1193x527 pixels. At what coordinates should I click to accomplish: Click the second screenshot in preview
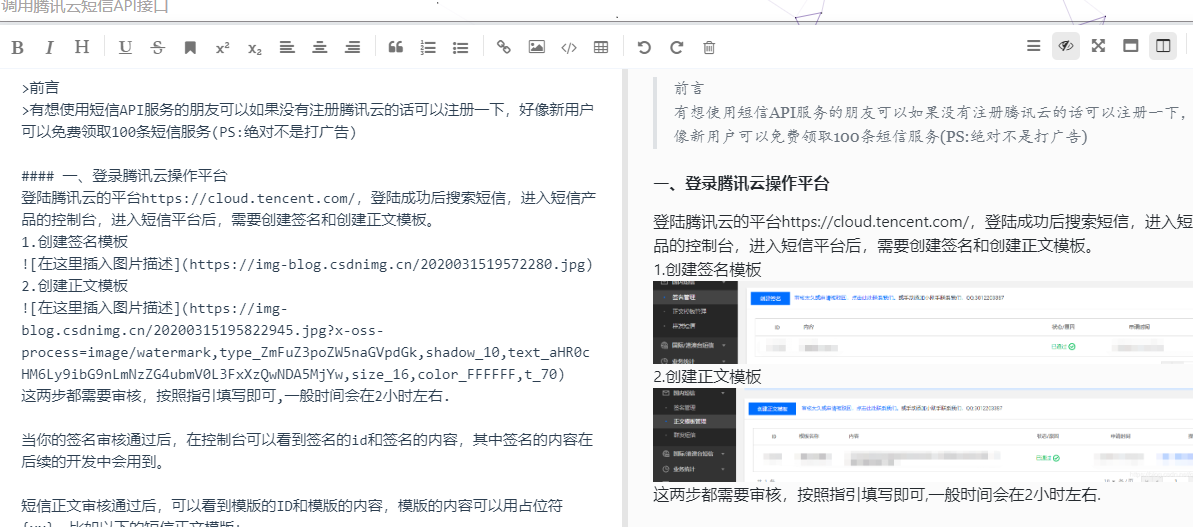pos(923,434)
